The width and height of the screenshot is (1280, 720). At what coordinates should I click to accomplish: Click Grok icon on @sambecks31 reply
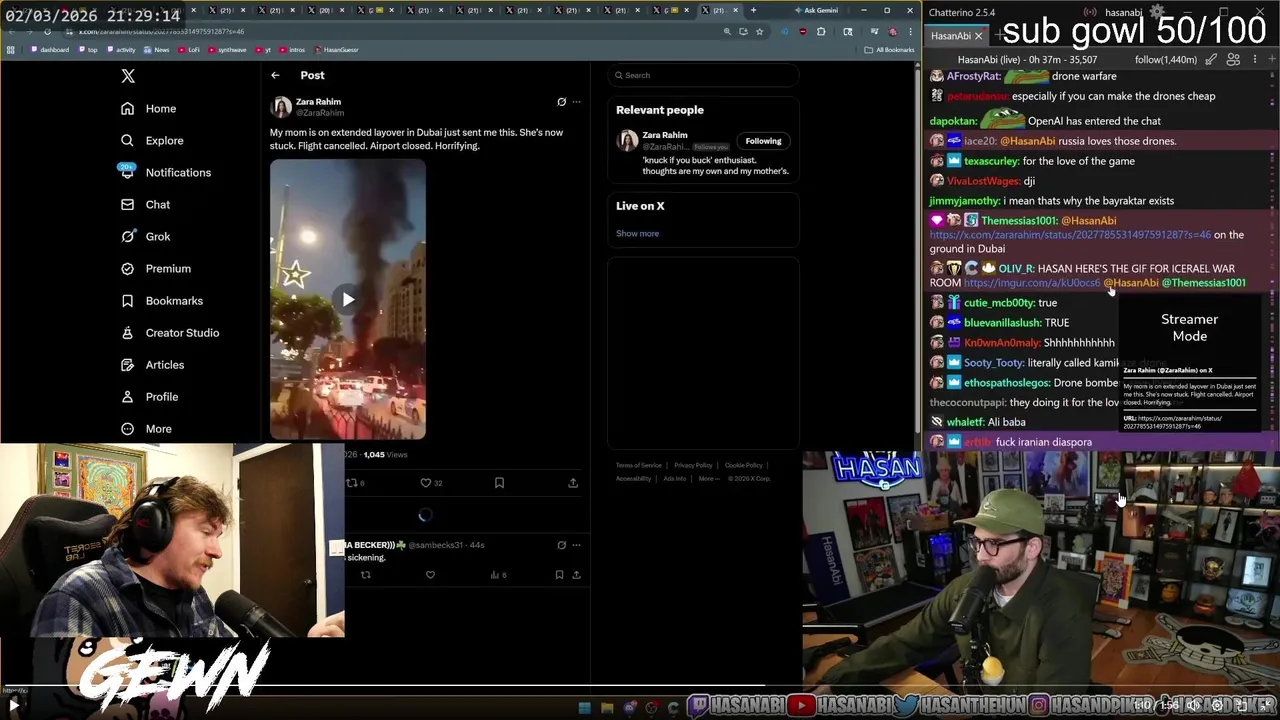pyautogui.click(x=561, y=545)
